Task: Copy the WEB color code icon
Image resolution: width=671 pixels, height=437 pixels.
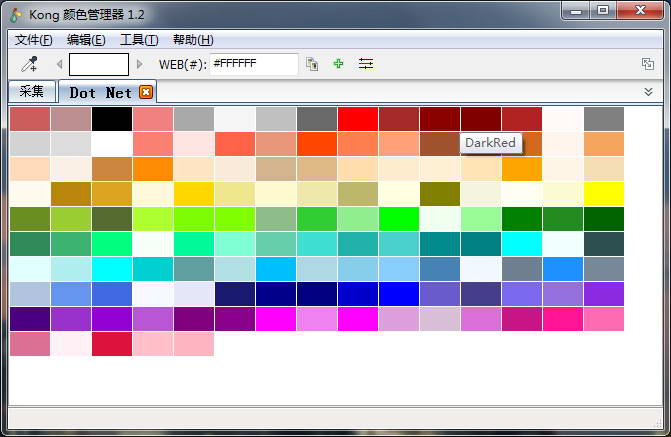Action: [312, 64]
